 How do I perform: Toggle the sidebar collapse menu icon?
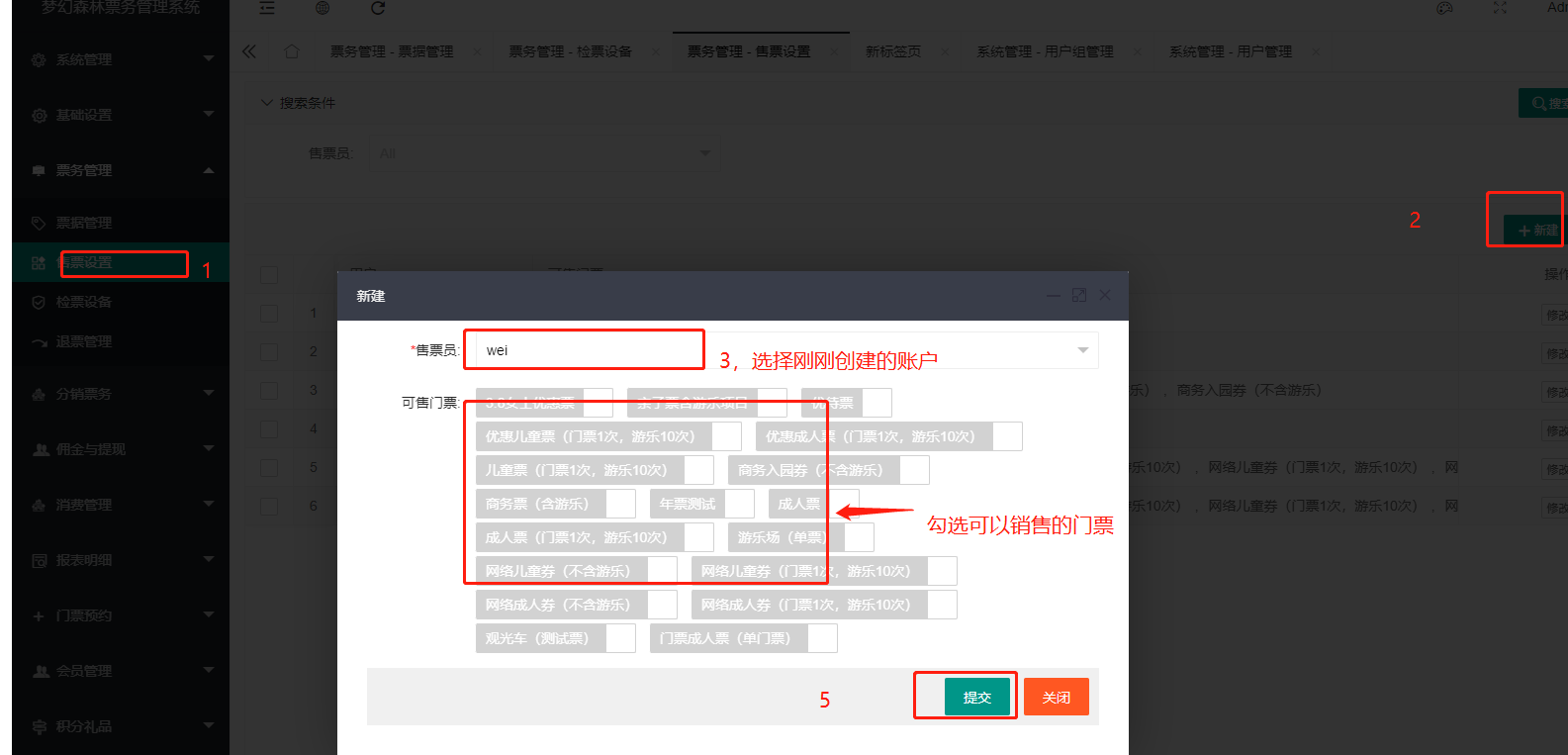(x=267, y=8)
